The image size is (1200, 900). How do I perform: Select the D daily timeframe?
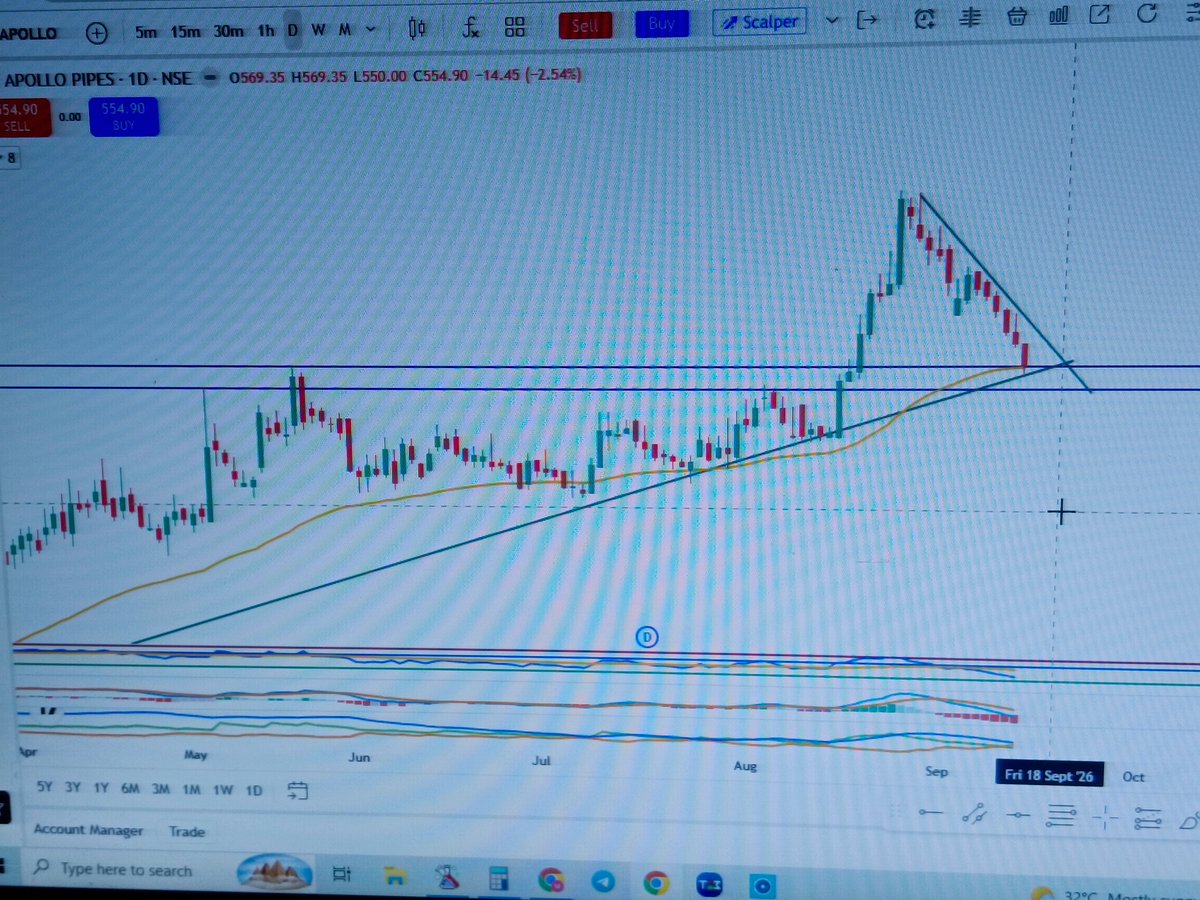[292, 30]
